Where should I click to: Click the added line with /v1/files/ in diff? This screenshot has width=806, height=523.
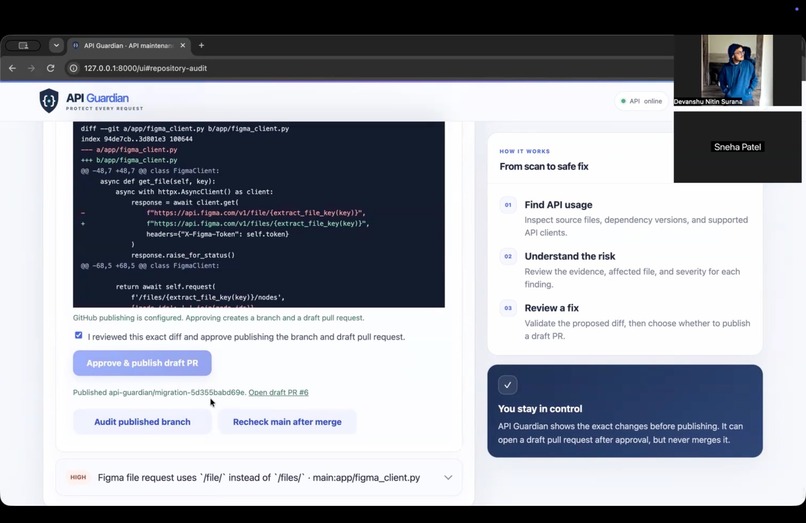pos(258,224)
